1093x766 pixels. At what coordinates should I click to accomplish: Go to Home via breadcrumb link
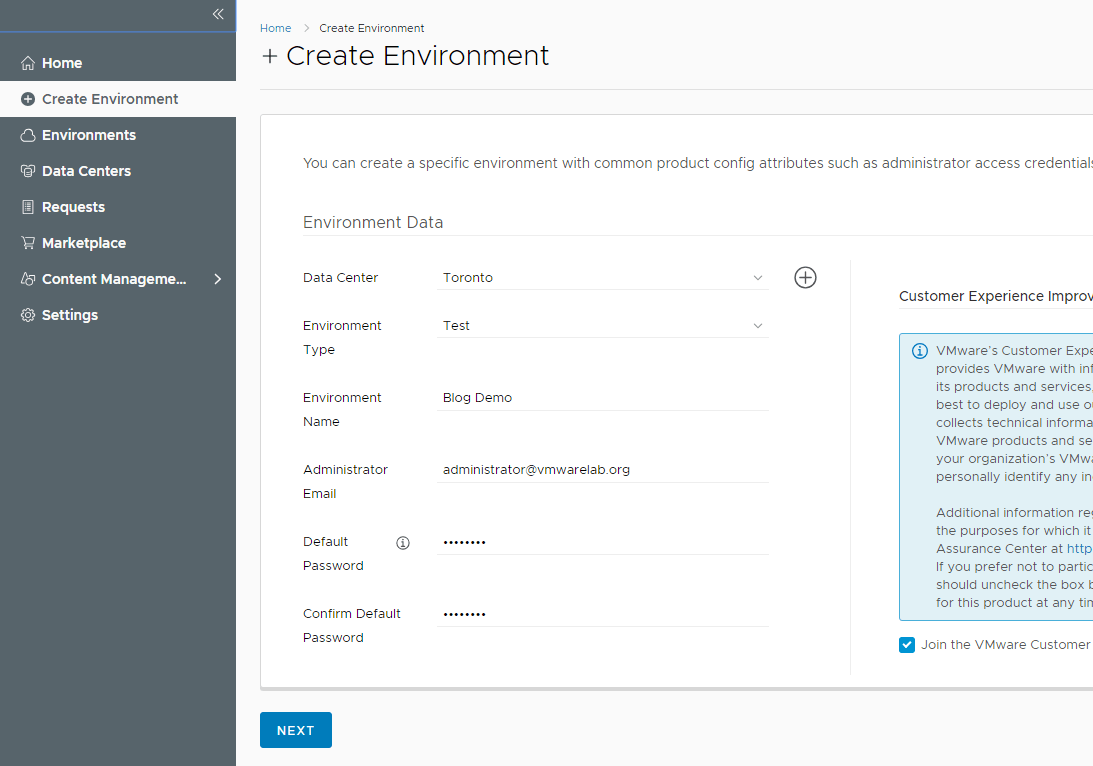(275, 28)
